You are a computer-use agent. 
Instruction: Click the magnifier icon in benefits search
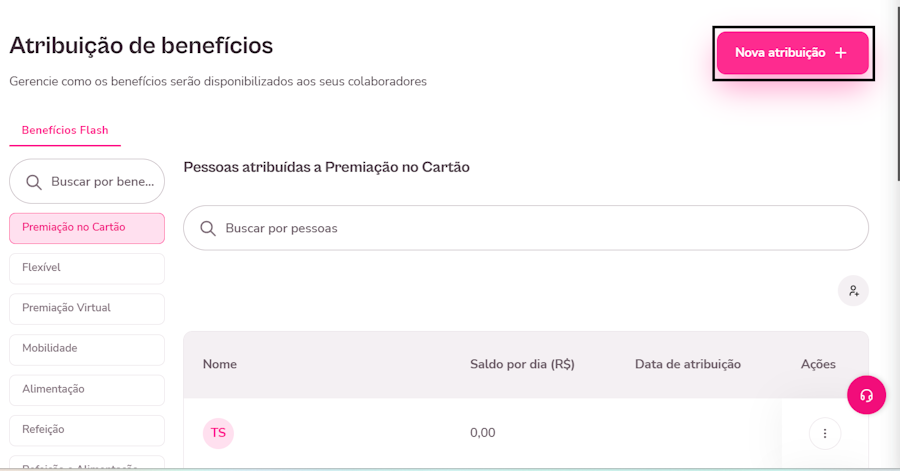(34, 182)
